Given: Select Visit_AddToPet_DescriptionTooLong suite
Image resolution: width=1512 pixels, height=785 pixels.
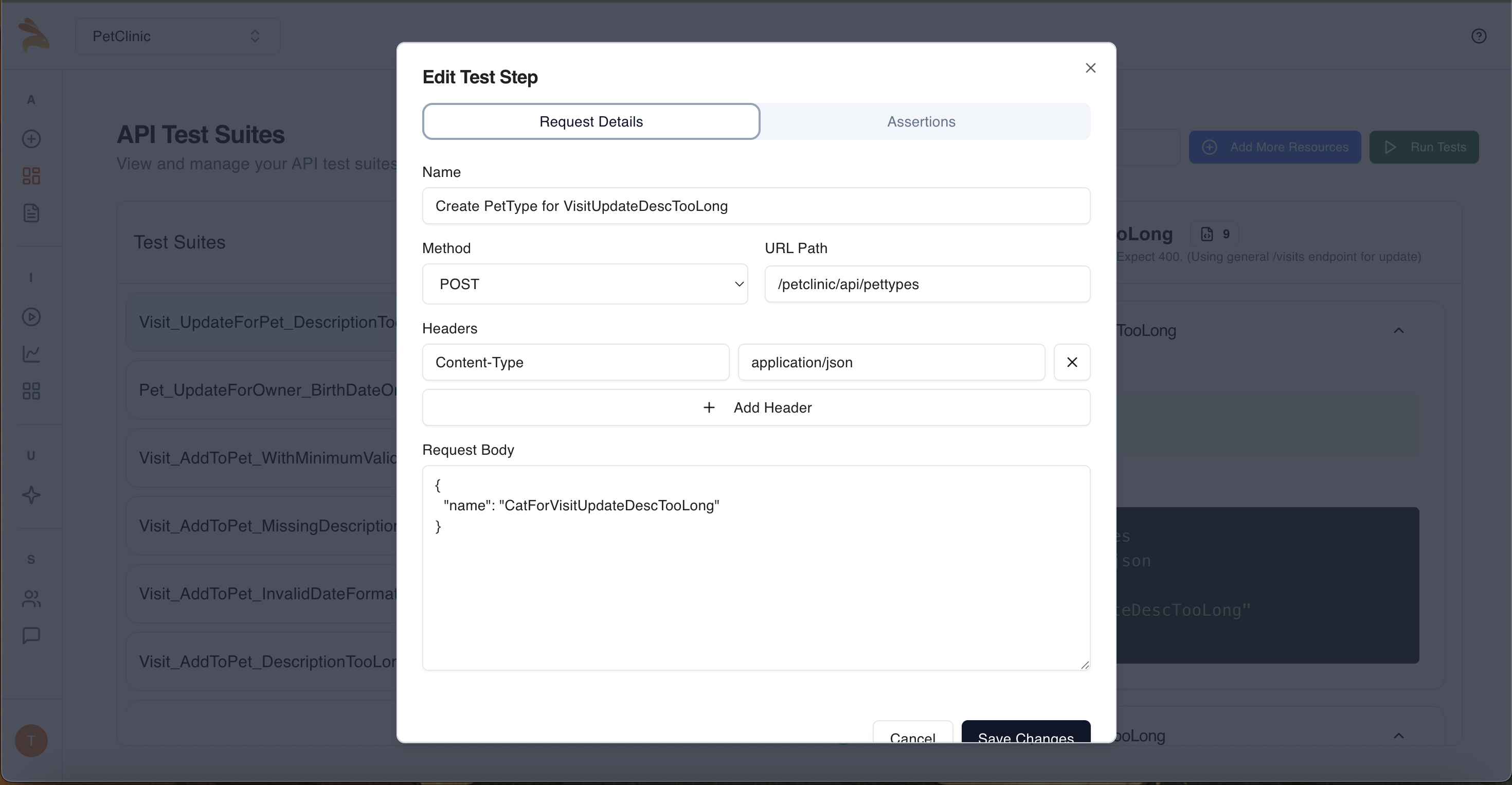Looking at the screenshot, I should click(262, 662).
